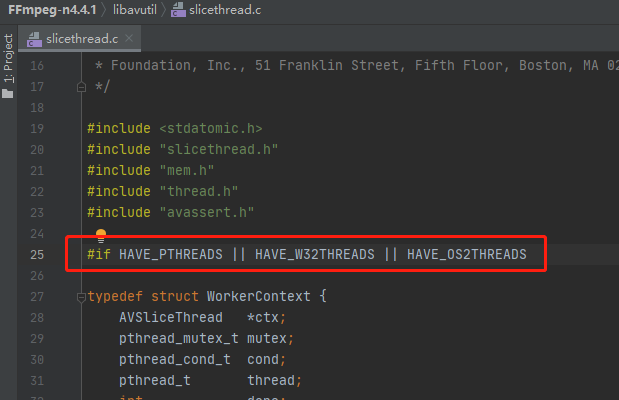Collapse the typedef struct WorkerContext block
This screenshot has height=400, width=619.
click(x=81, y=297)
